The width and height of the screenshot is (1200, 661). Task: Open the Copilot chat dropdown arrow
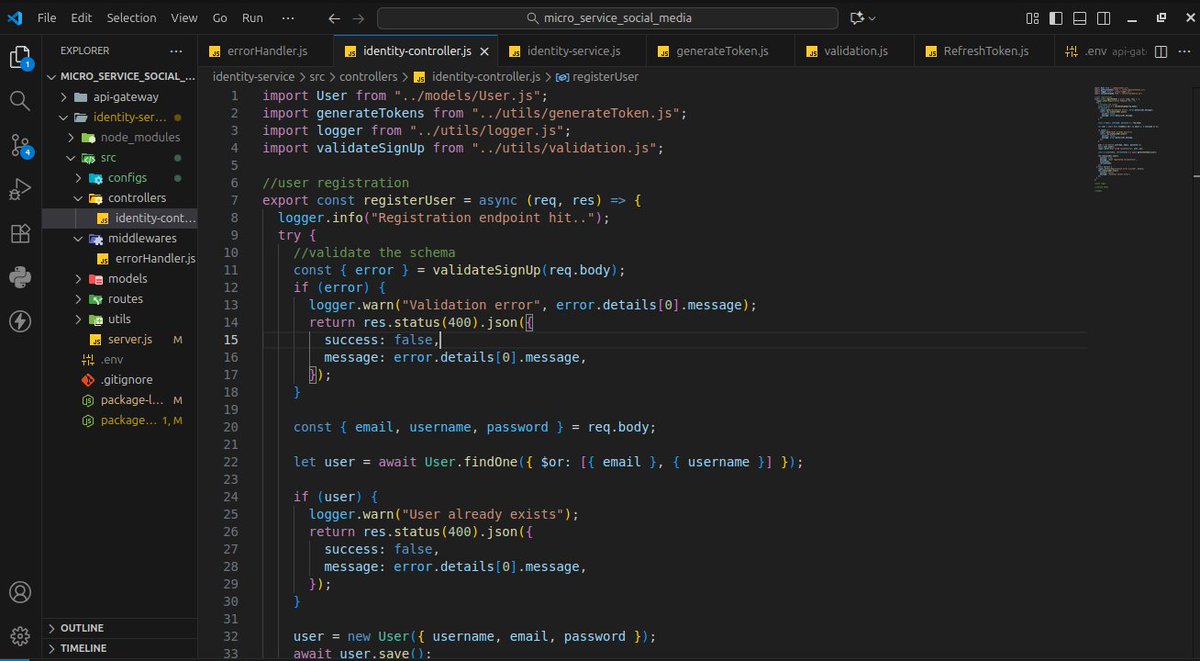[872, 18]
